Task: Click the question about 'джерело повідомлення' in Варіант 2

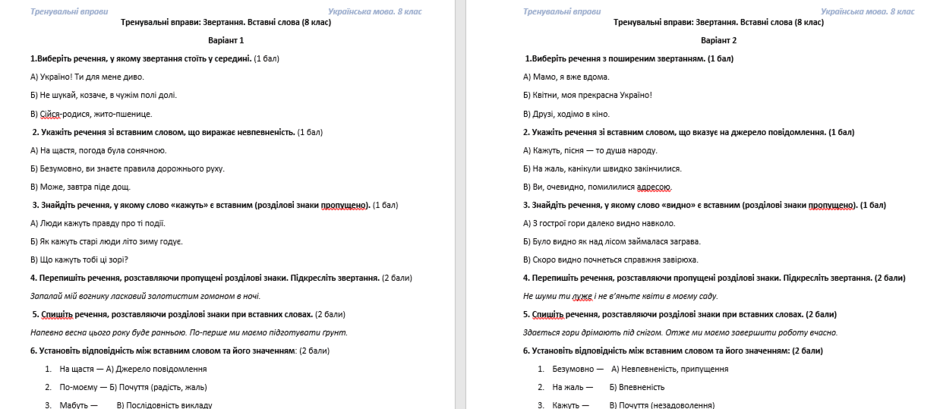Action: click(x=689, y=132)
